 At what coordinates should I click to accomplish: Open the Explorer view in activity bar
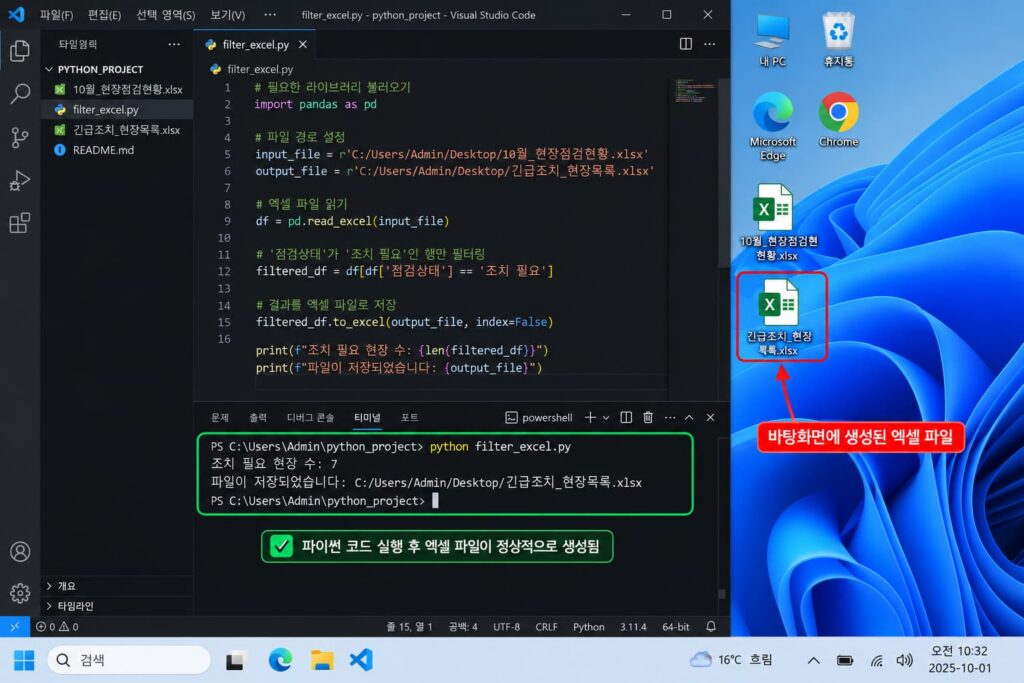(20, 50)
